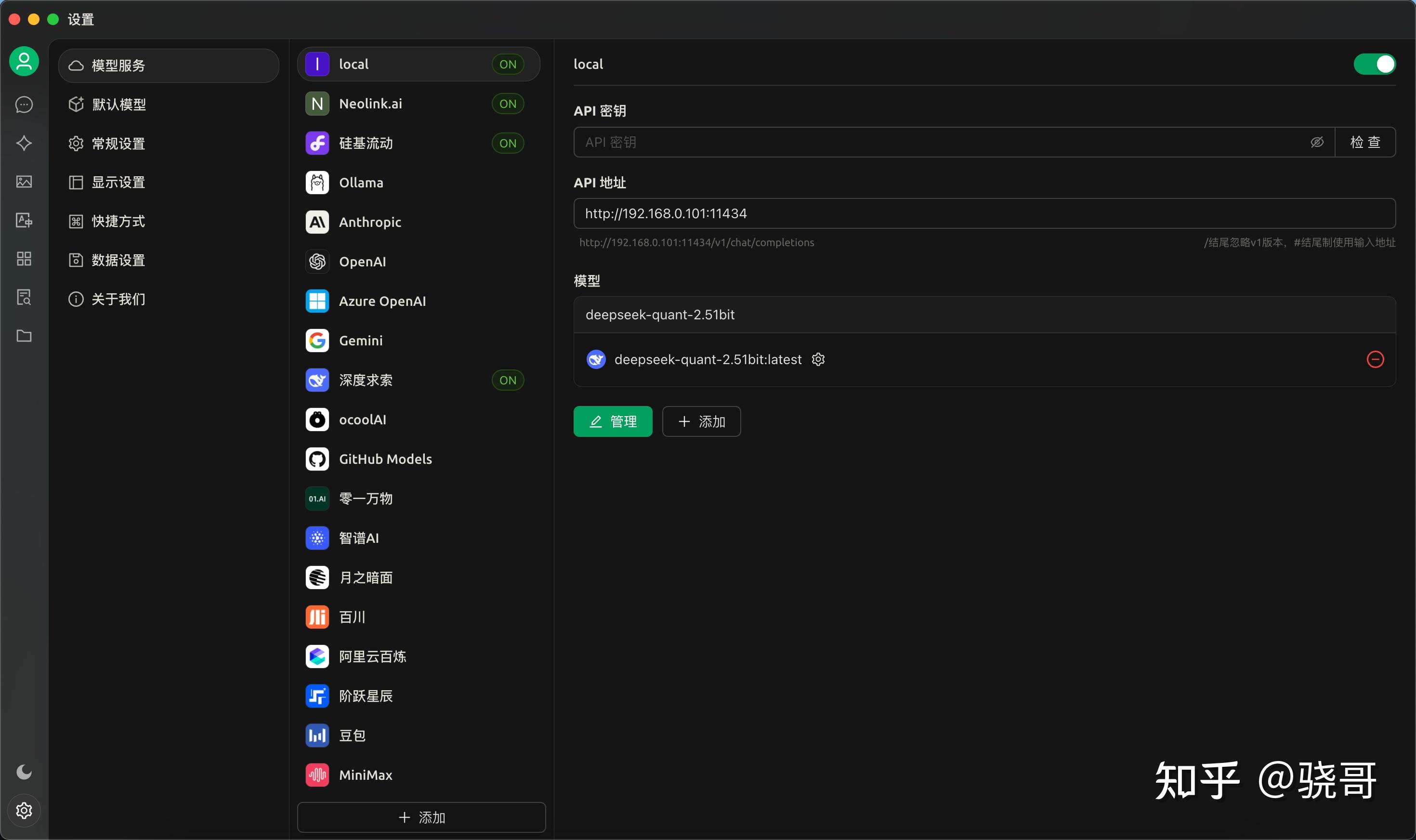This screenshot has width=1416, height=840.
Task: Click the translate icon in sidebar
Action: tap(24, 221)
